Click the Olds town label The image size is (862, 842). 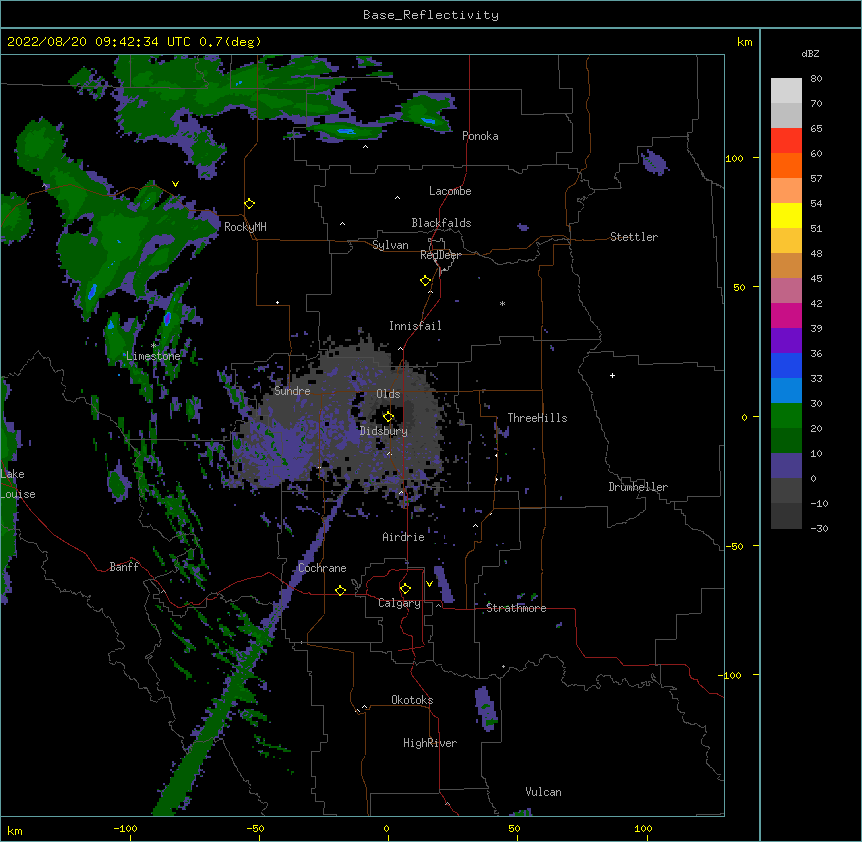(388, 394)
